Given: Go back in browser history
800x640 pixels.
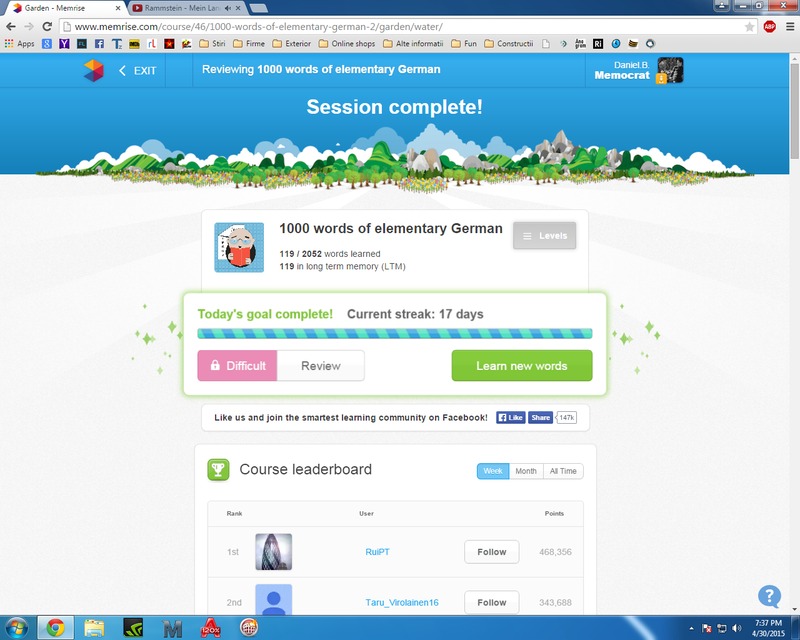Looking at the screenshot, I should point(11,27).
